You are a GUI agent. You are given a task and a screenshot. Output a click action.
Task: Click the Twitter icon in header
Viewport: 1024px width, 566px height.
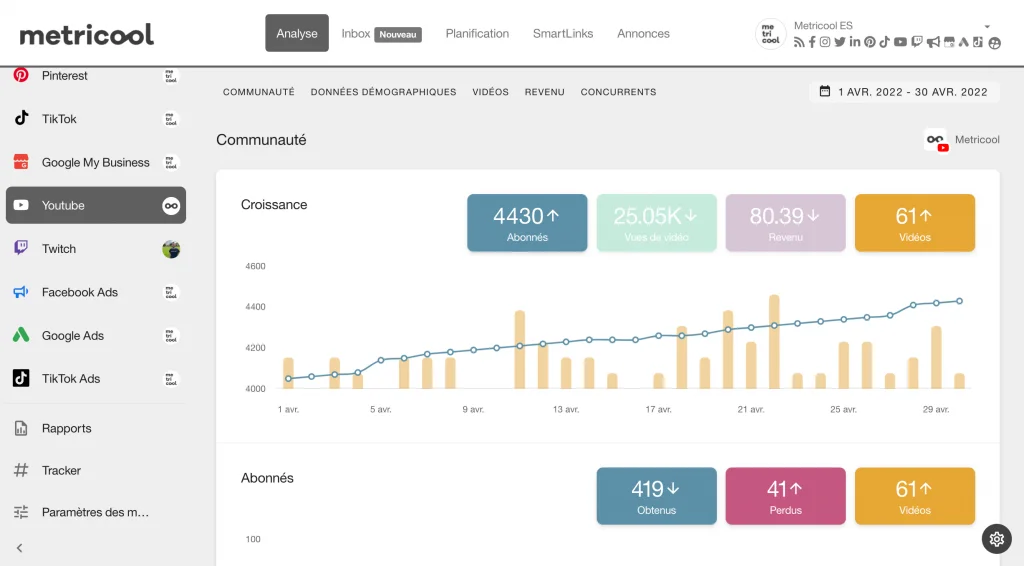[840, 42]
